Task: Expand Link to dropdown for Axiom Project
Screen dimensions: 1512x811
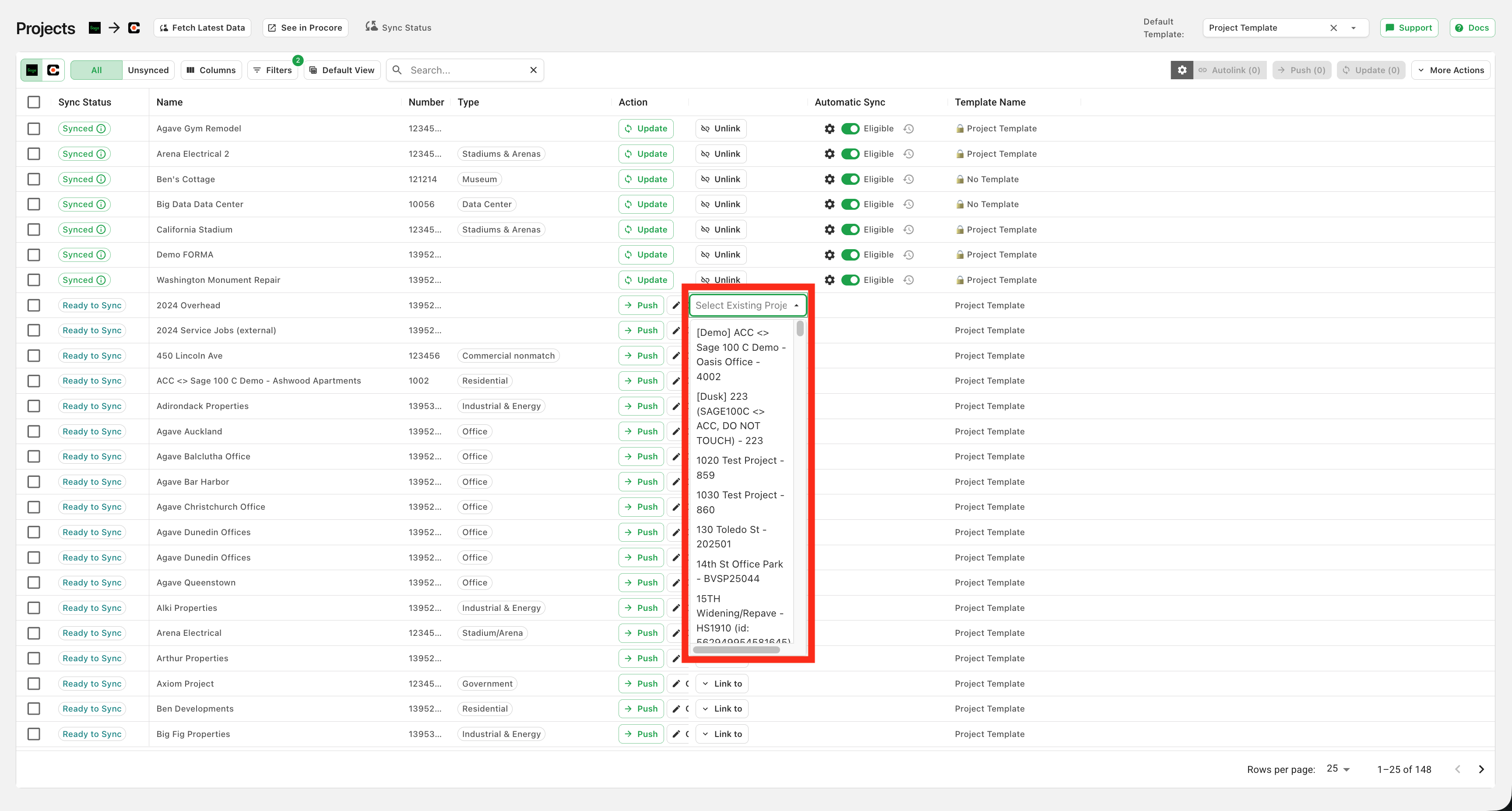Action: pos(722,684)
